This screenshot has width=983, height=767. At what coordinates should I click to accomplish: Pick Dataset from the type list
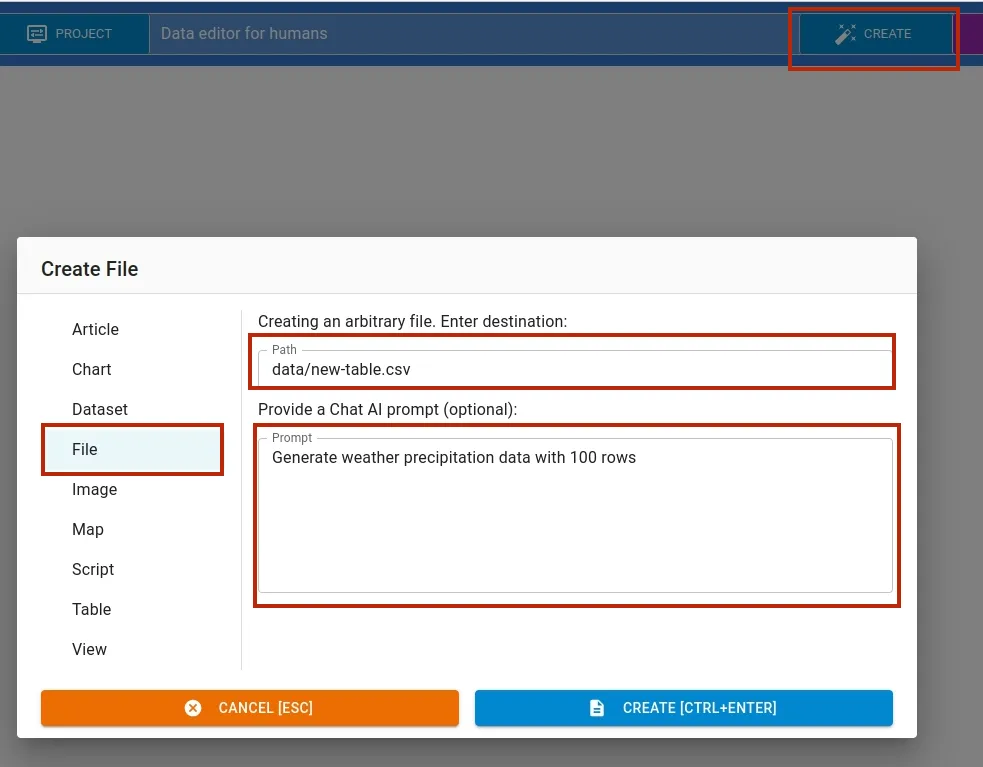pyautogui.click(x=100, y=410)
